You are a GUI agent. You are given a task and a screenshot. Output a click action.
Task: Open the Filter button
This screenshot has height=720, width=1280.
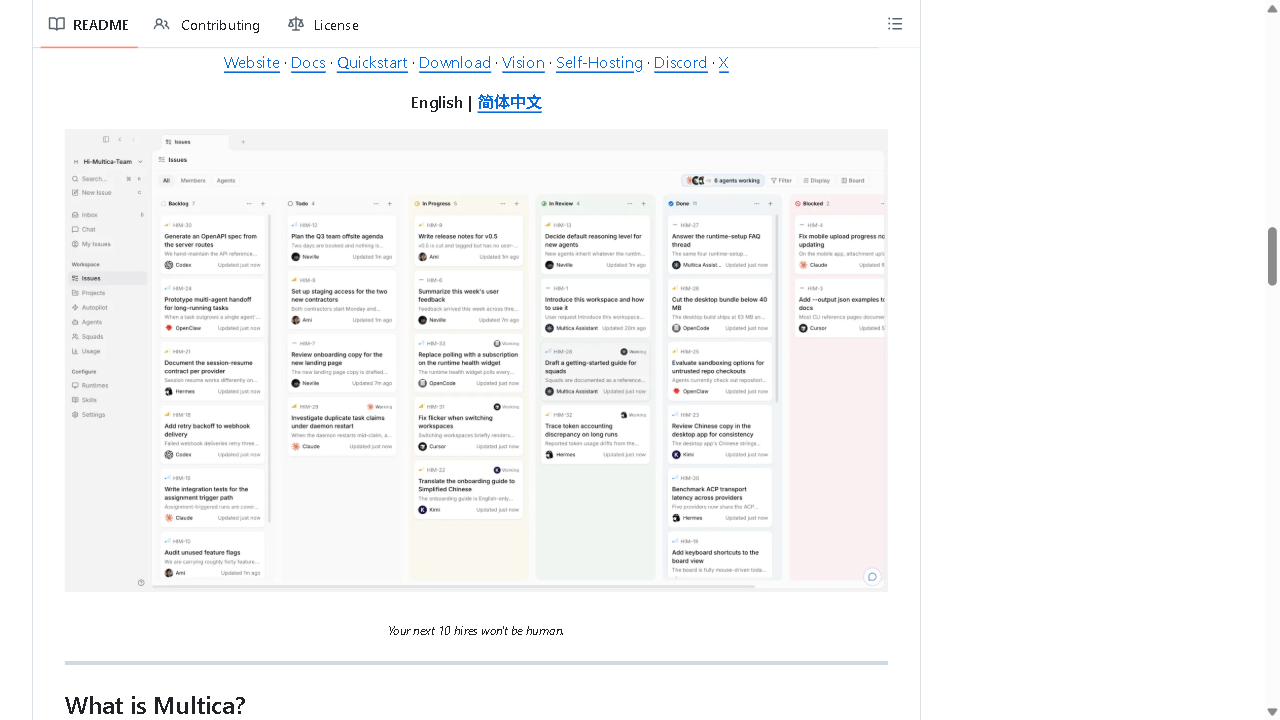[781, 181]
